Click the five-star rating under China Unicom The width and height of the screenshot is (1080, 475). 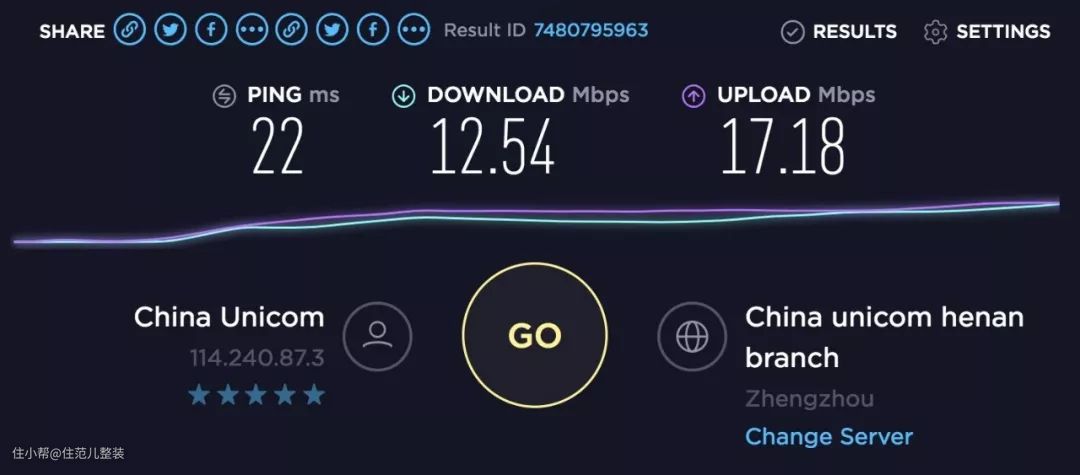pyautogui.click(x=256, y=395)
